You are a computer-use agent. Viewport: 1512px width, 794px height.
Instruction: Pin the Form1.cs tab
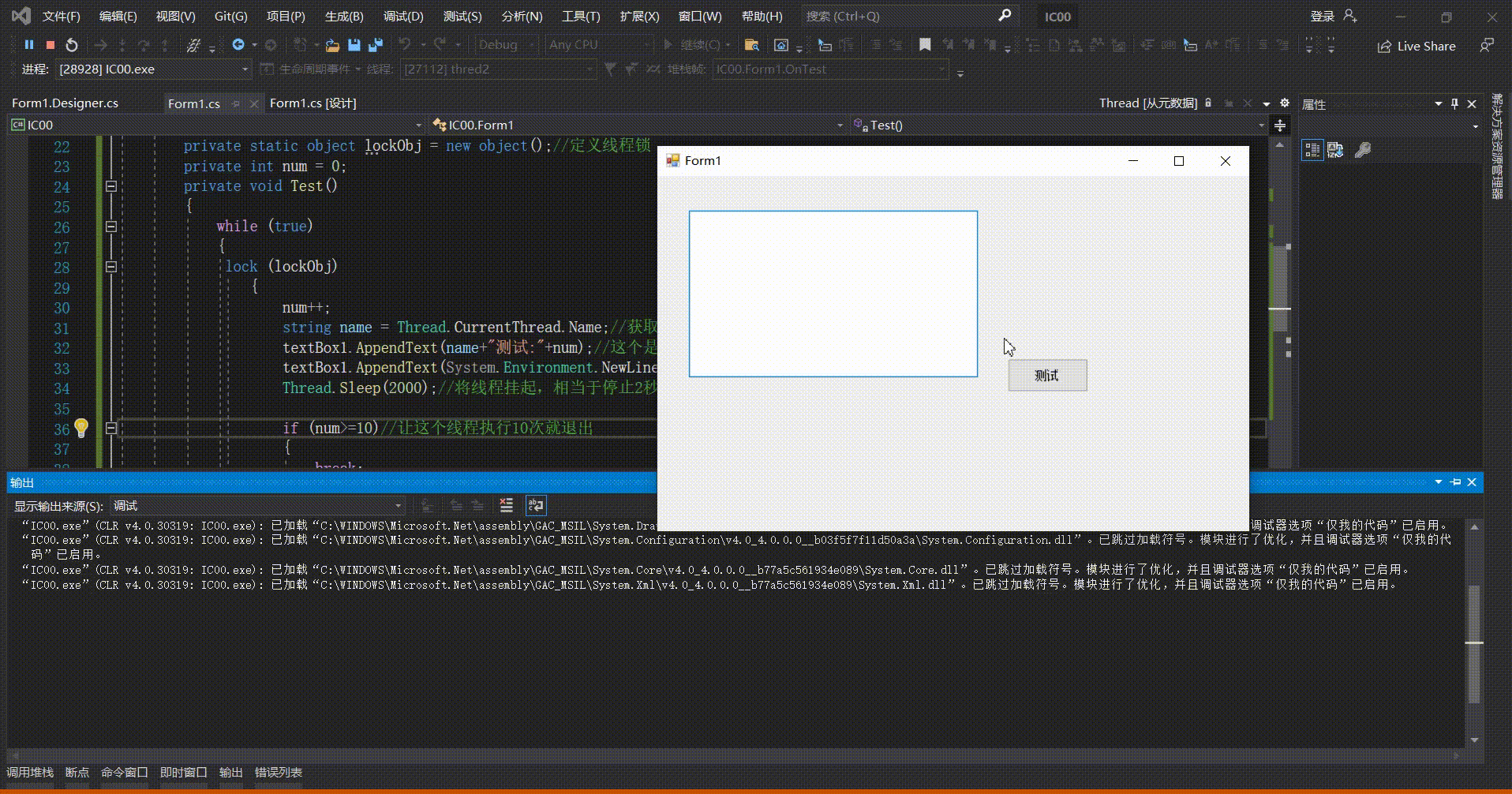point(235,103)
